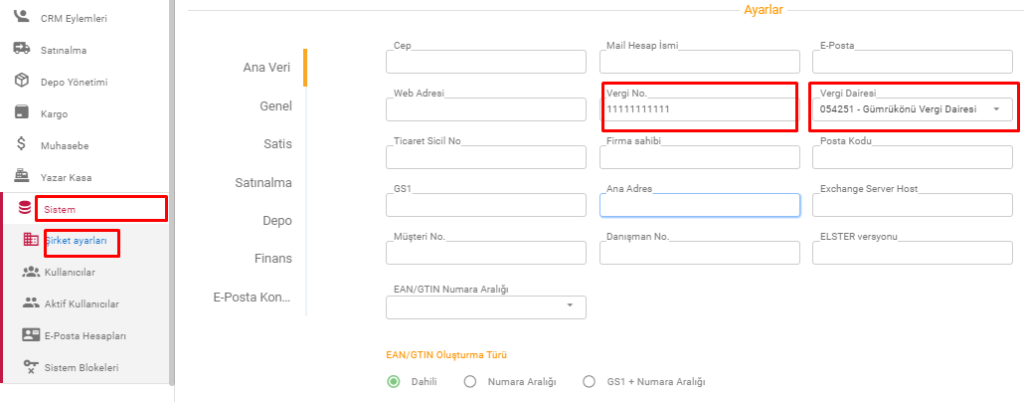Open Muhasebe via dollar sign icon

(x=22, y=144)
